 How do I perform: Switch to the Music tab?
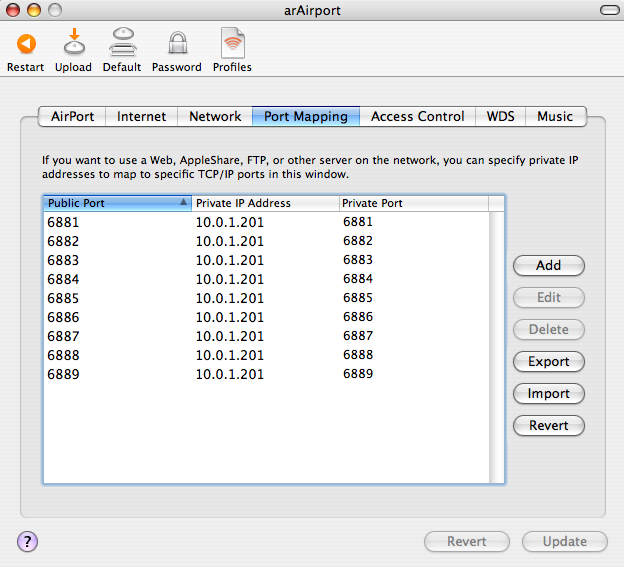(x=556, y=117)
